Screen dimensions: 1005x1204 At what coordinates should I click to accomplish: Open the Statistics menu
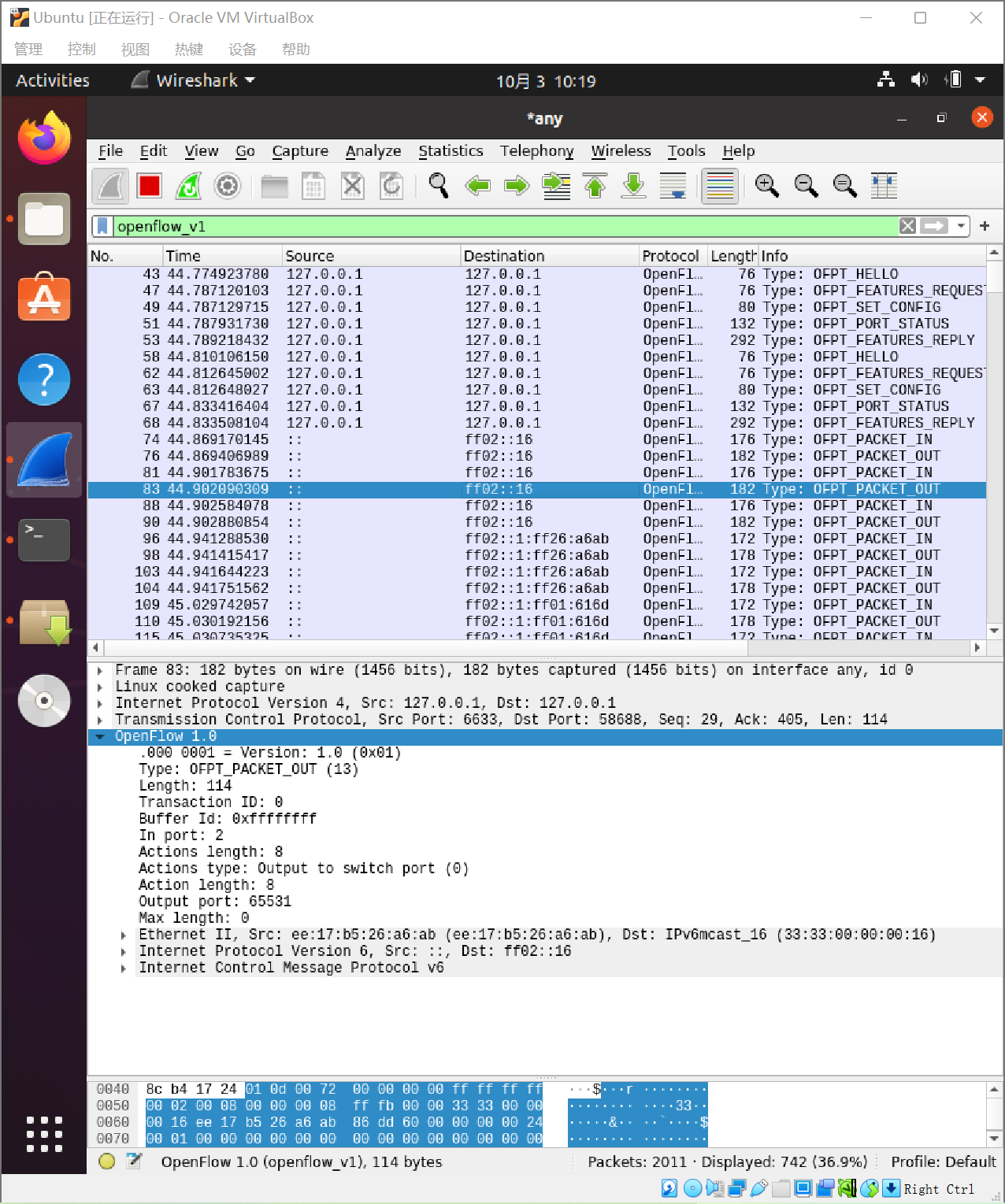[x=451, y=150]
